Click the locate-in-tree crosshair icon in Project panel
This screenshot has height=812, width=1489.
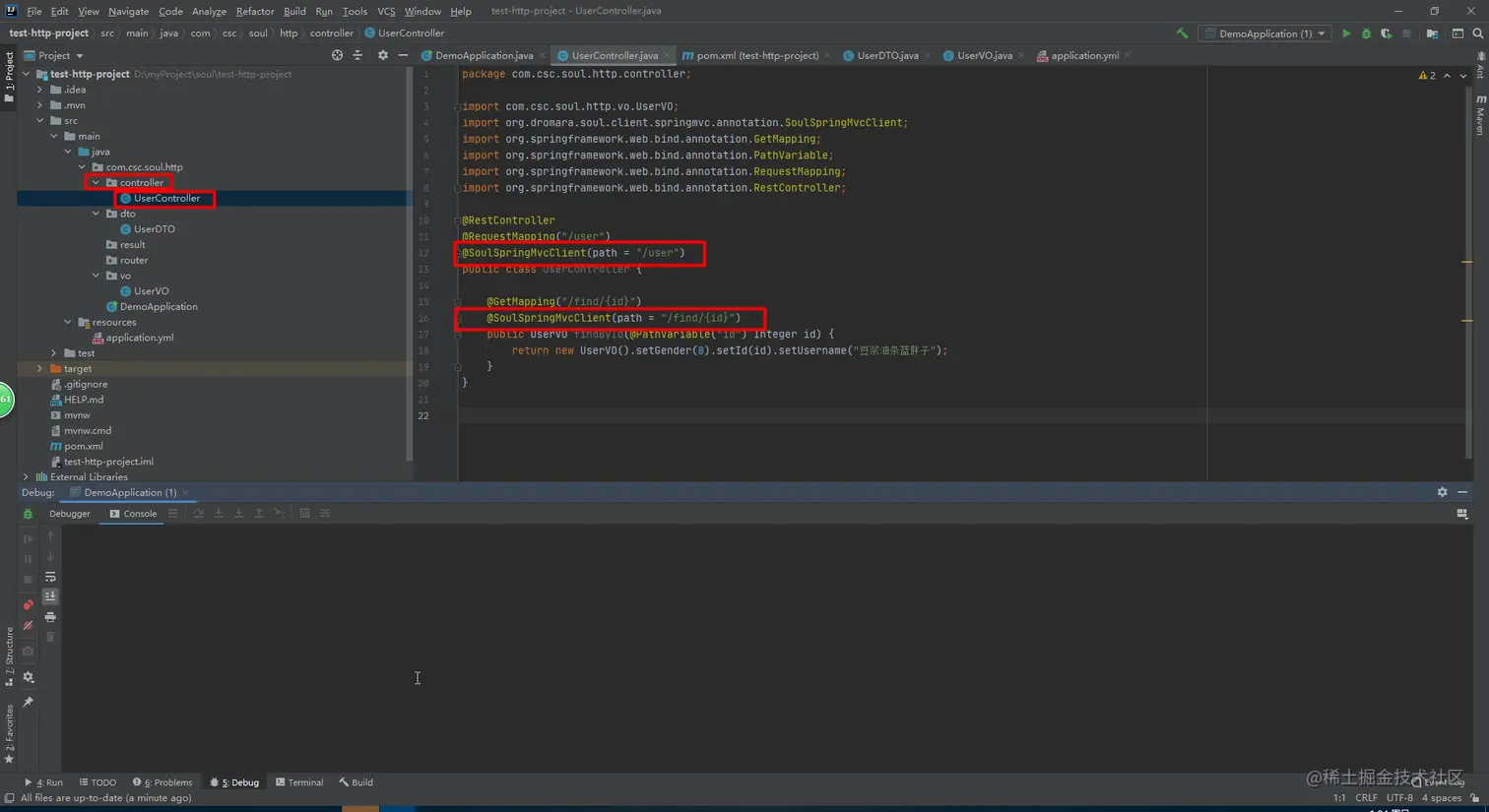pyautogui.click(x=337, y=55)
